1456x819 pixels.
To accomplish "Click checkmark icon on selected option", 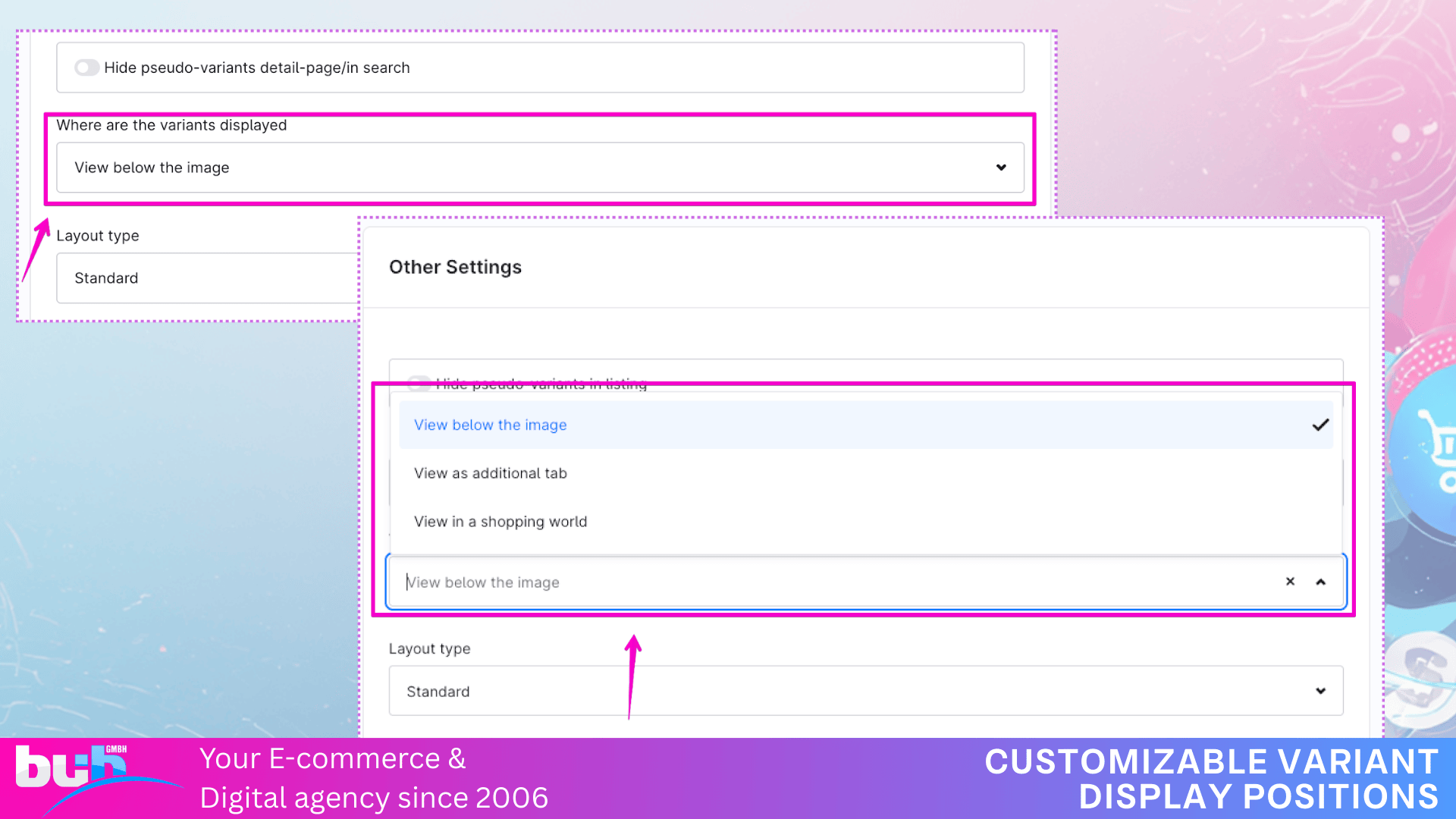I will pyautogui.click(x=1320, y=425).
